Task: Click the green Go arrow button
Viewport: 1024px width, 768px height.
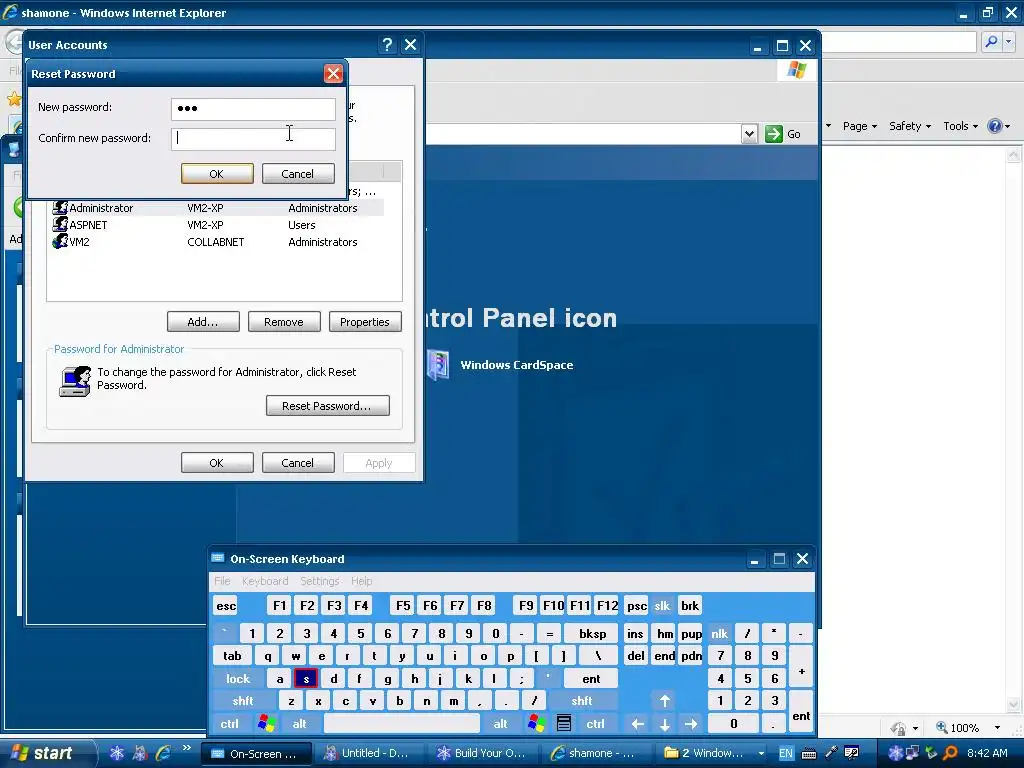Action: (774, 134)
